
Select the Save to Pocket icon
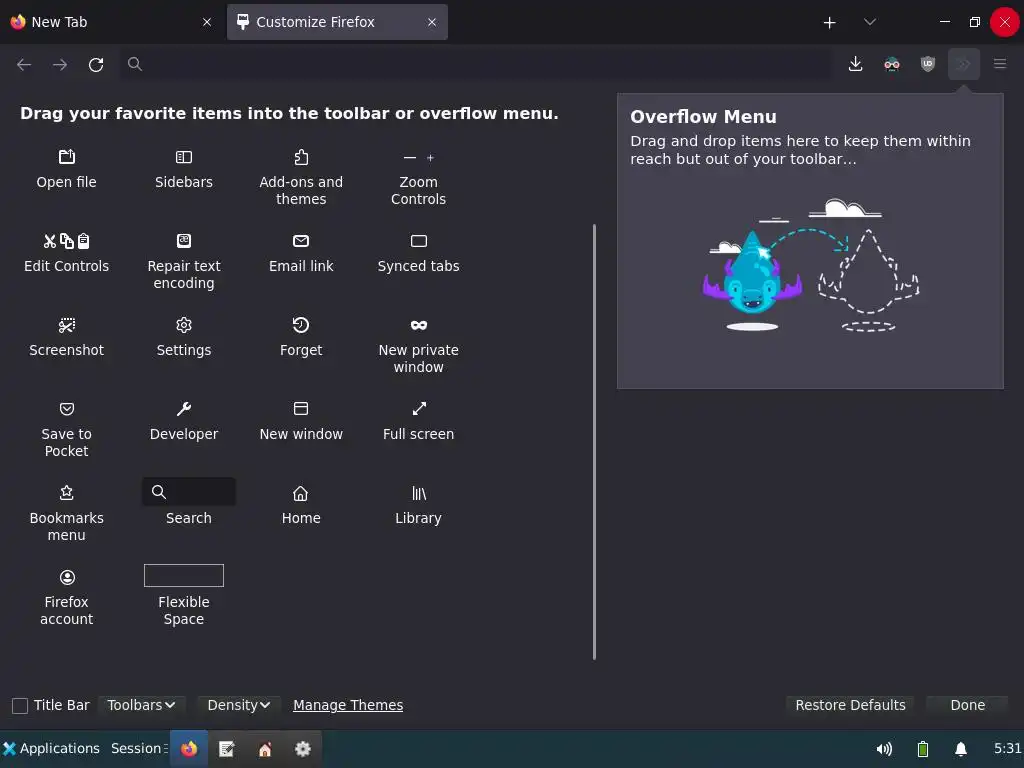click(x=67, y=409)
